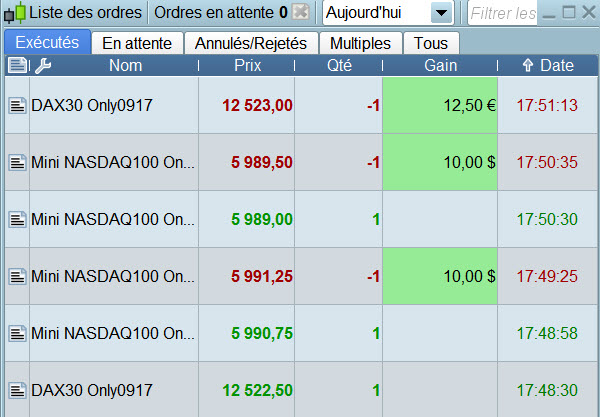Open order details icon for DAX30 12 522,50 row

click(18, 390)
